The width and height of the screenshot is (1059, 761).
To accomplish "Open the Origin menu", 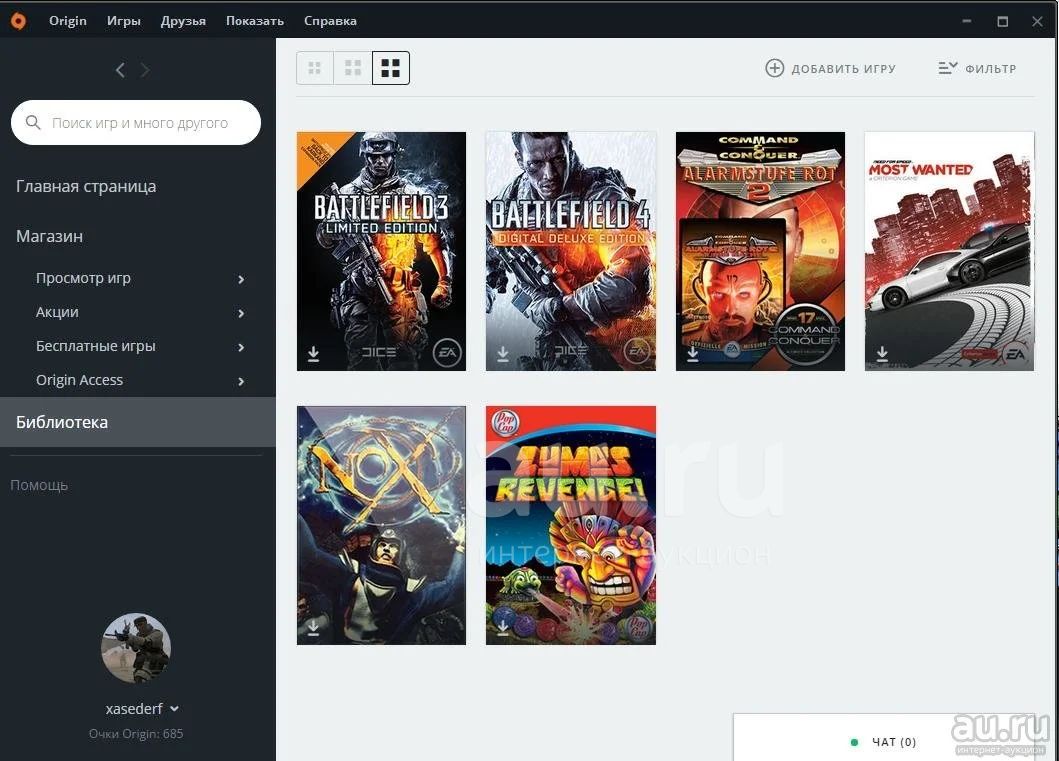I will click(x=68, y=21).
